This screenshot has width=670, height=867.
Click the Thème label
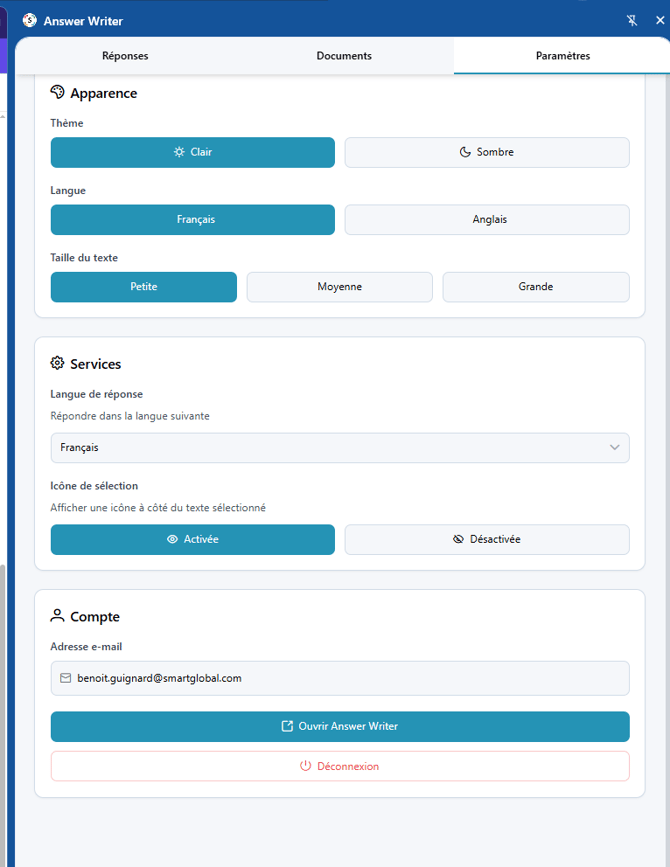[x=67, y=123]
